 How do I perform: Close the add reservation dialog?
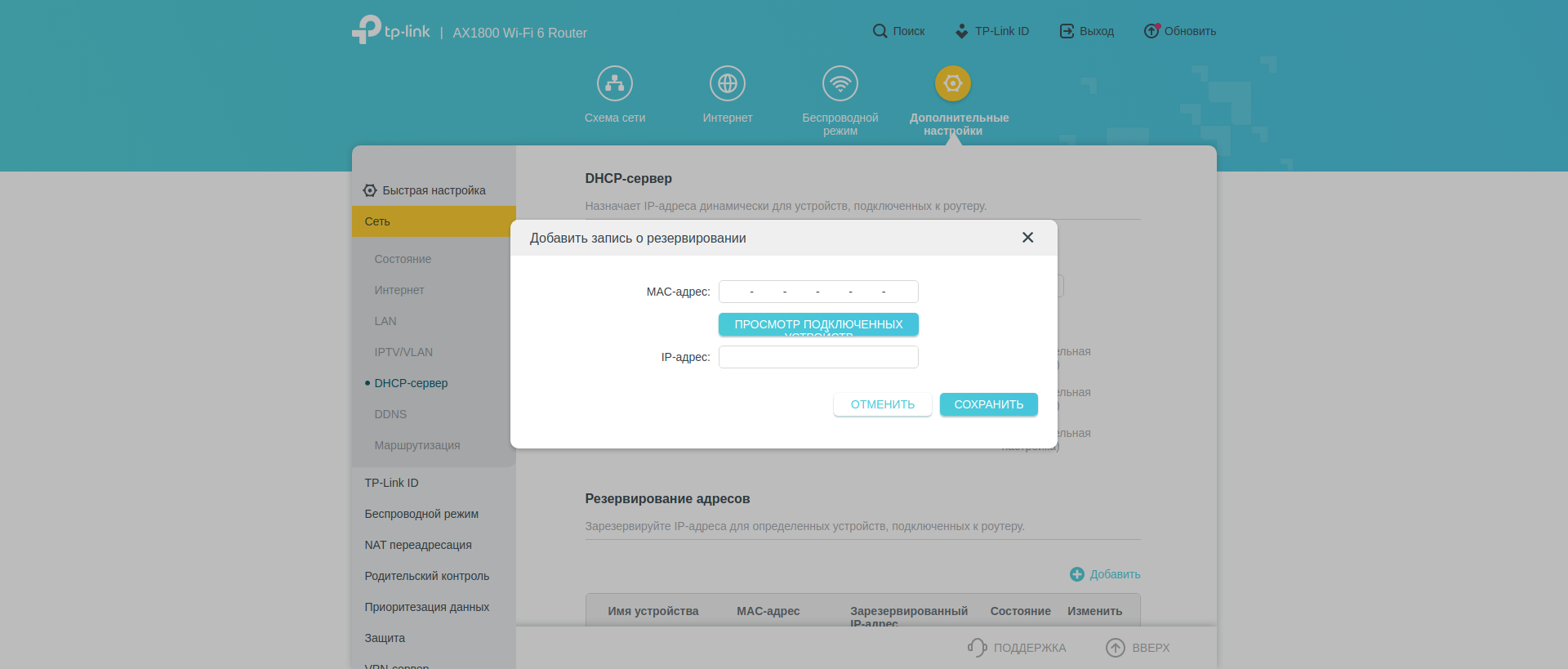click(x=1027, y=238)
